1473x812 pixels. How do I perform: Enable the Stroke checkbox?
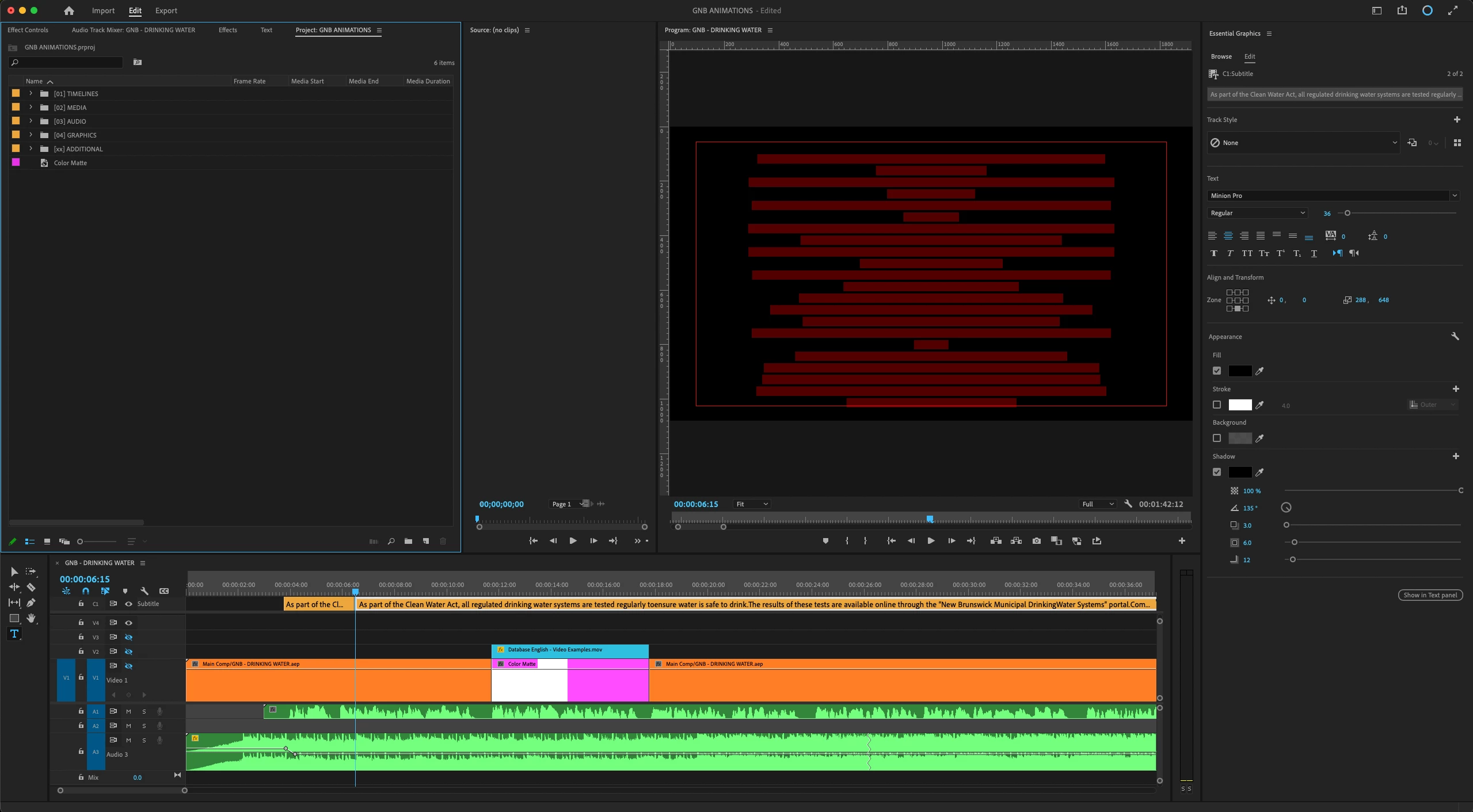coord(1217,405)
